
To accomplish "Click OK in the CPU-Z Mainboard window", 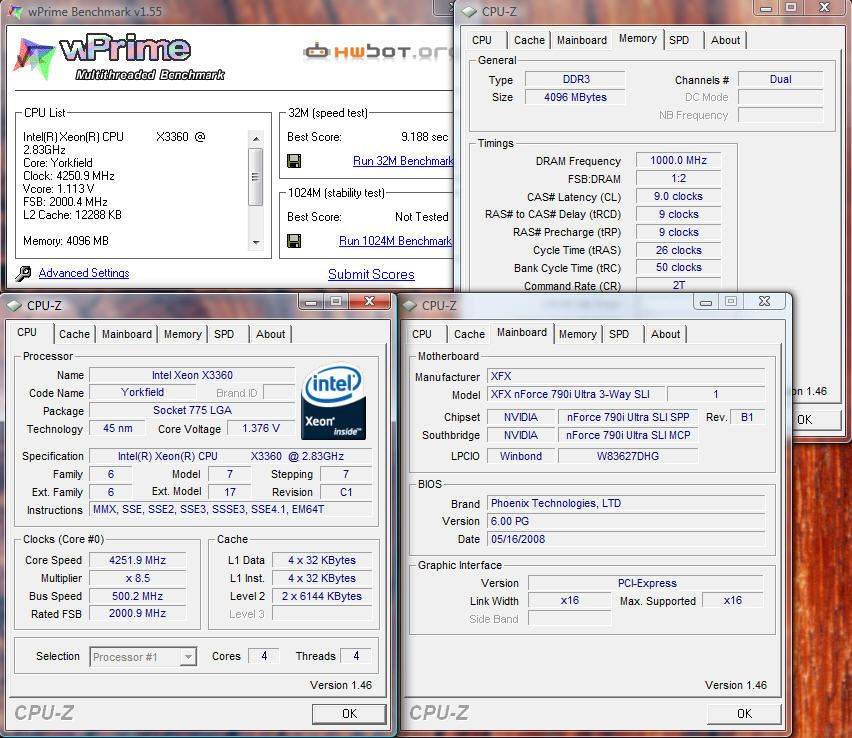I will [744, 714].
